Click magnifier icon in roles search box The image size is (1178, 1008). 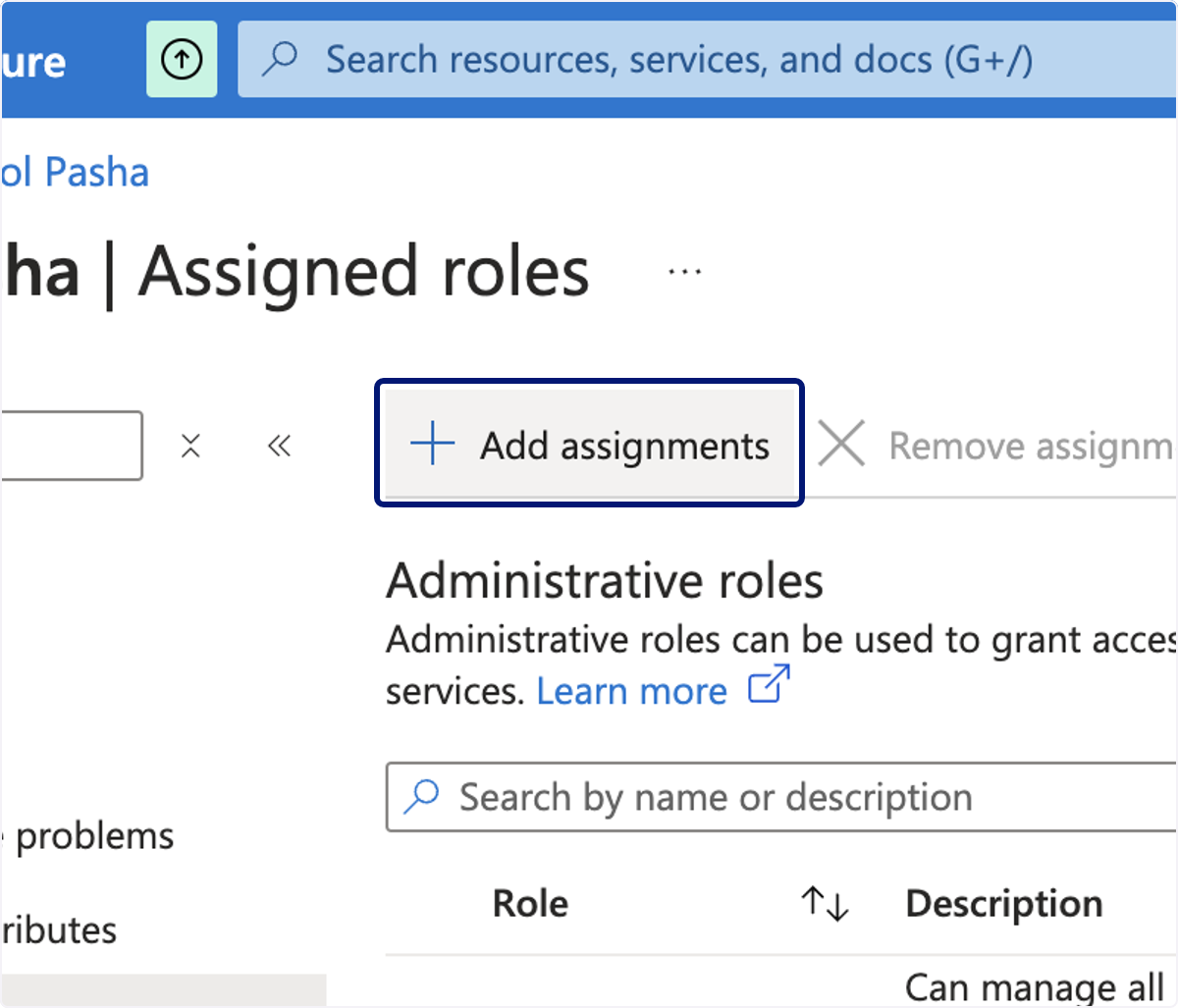pyautogui.click(x=422, y=796)
